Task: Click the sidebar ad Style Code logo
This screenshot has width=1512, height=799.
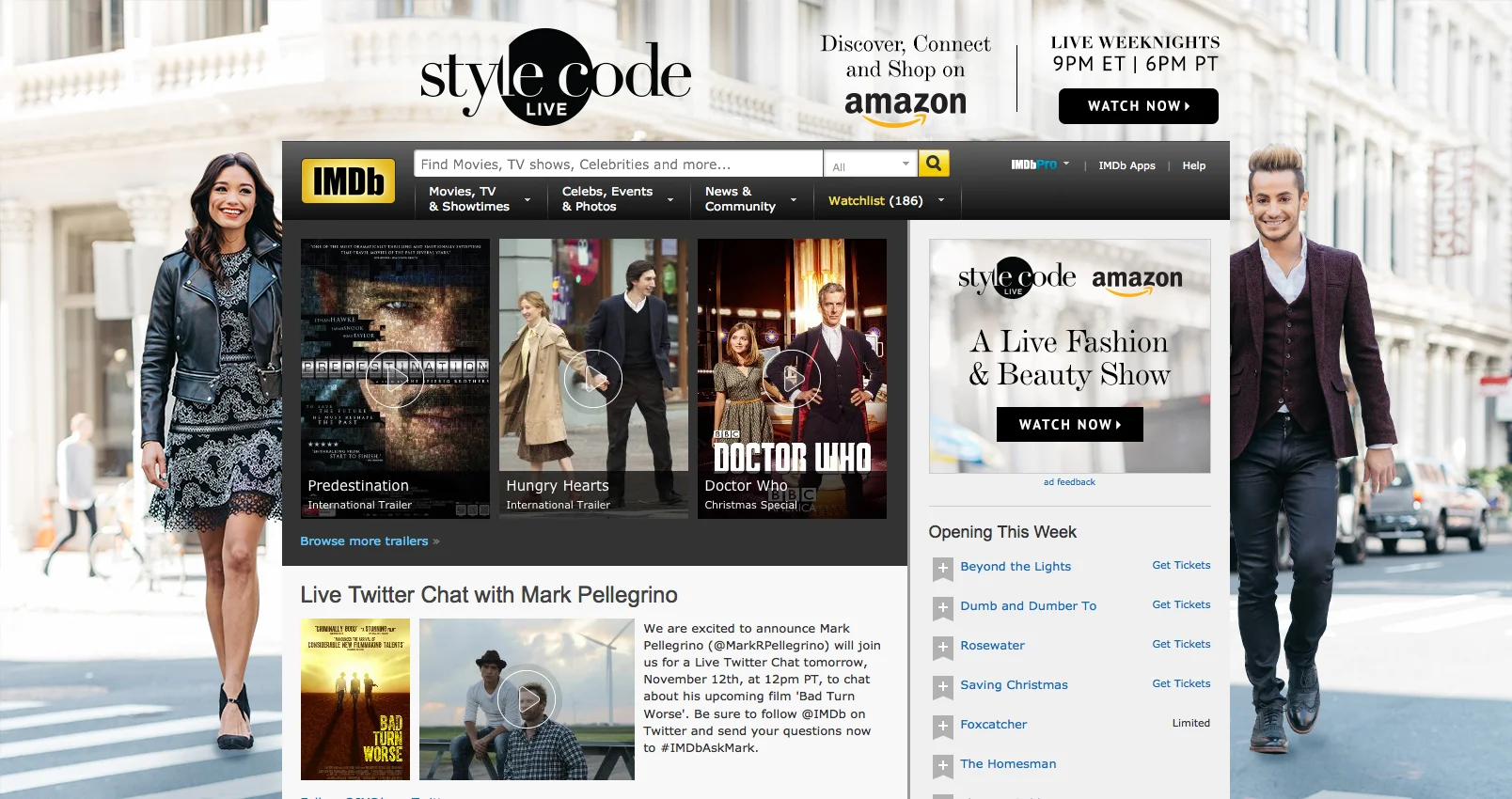Action: (x=1016, y=278)
